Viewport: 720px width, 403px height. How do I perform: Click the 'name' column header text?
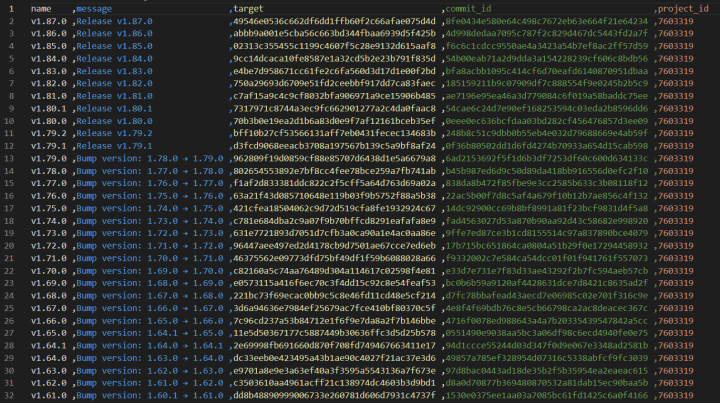tap(41, 8)
